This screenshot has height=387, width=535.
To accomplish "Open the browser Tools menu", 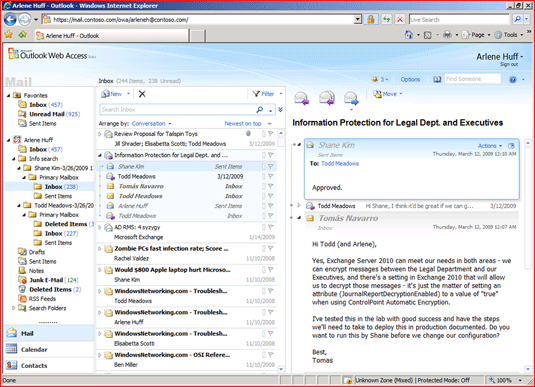I will tap(509, 35).
